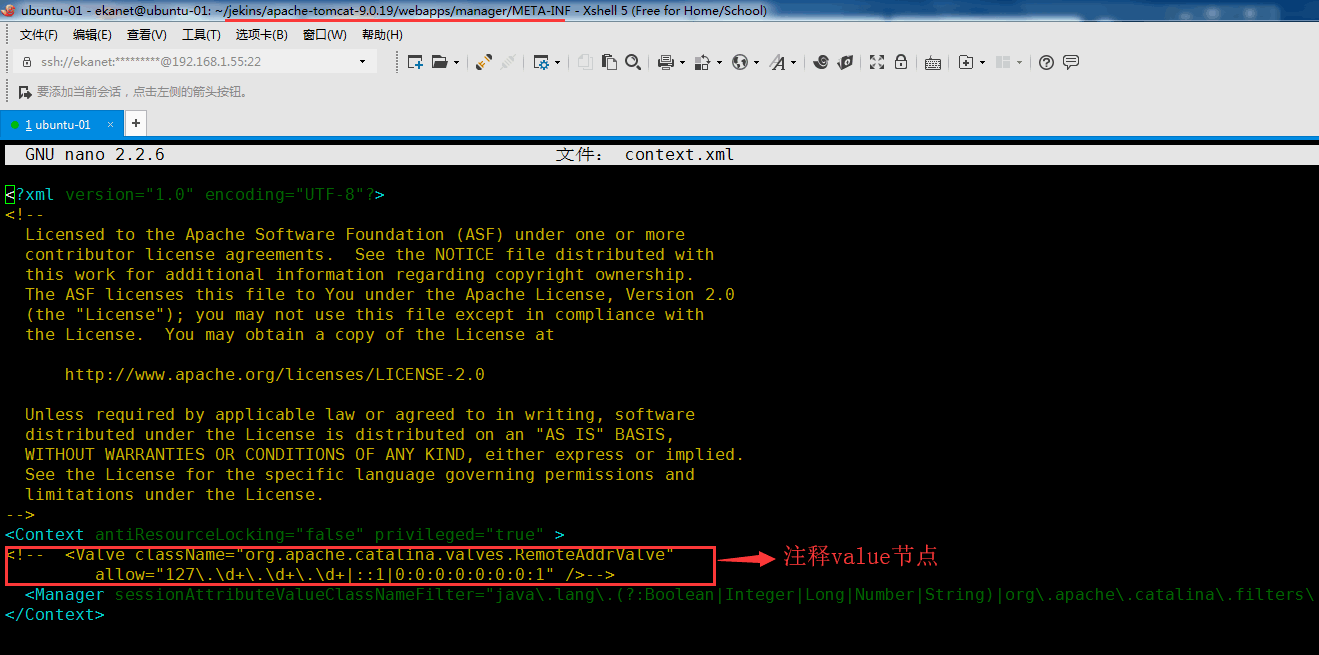Print the terminal output

668,62
